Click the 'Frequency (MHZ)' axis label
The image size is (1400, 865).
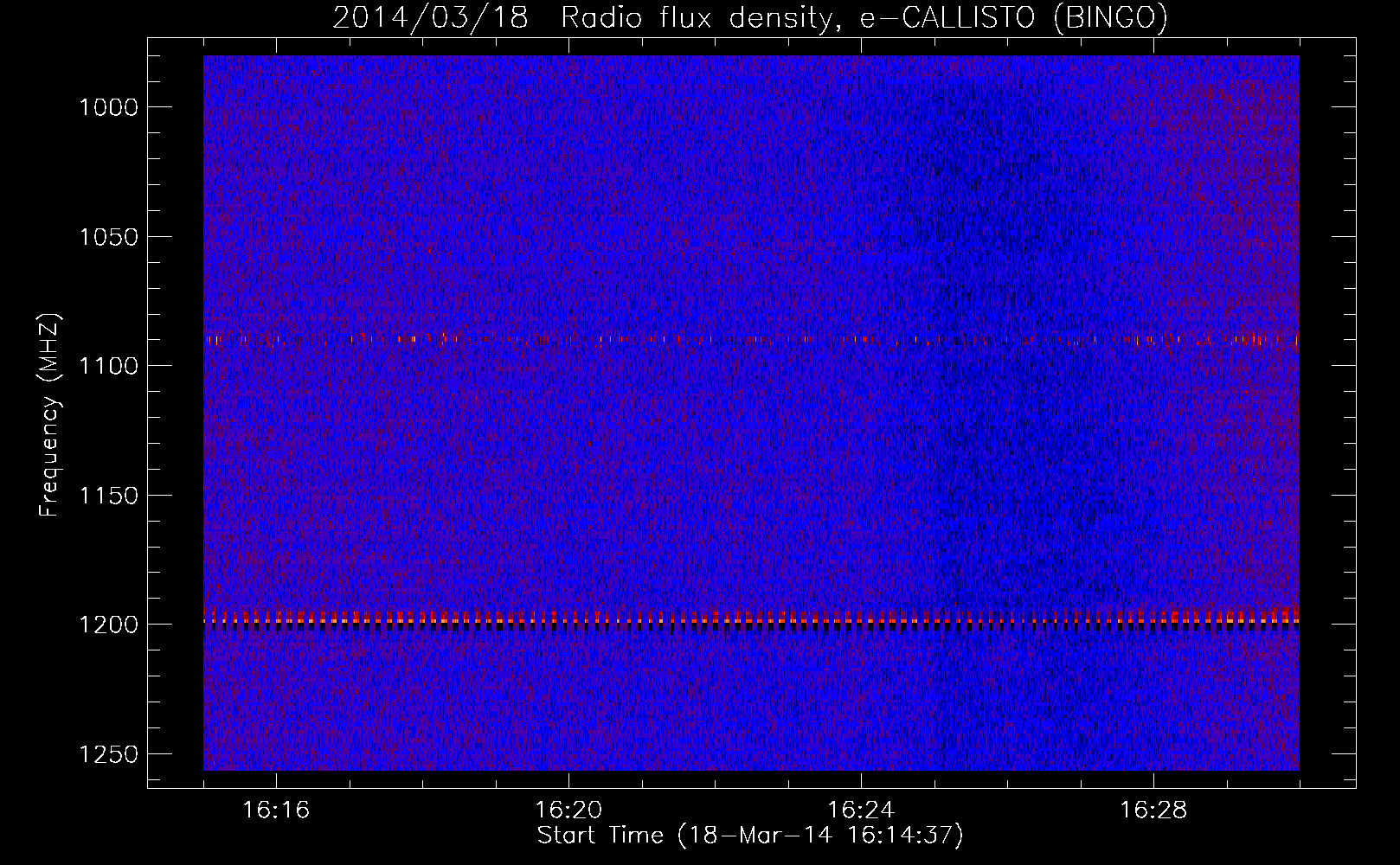point(49,415)
